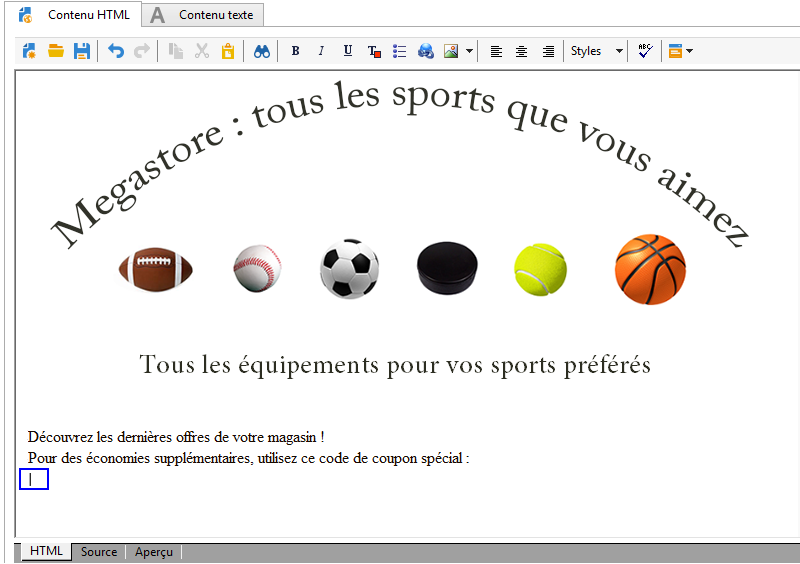Click the Insert image icon

451,51
